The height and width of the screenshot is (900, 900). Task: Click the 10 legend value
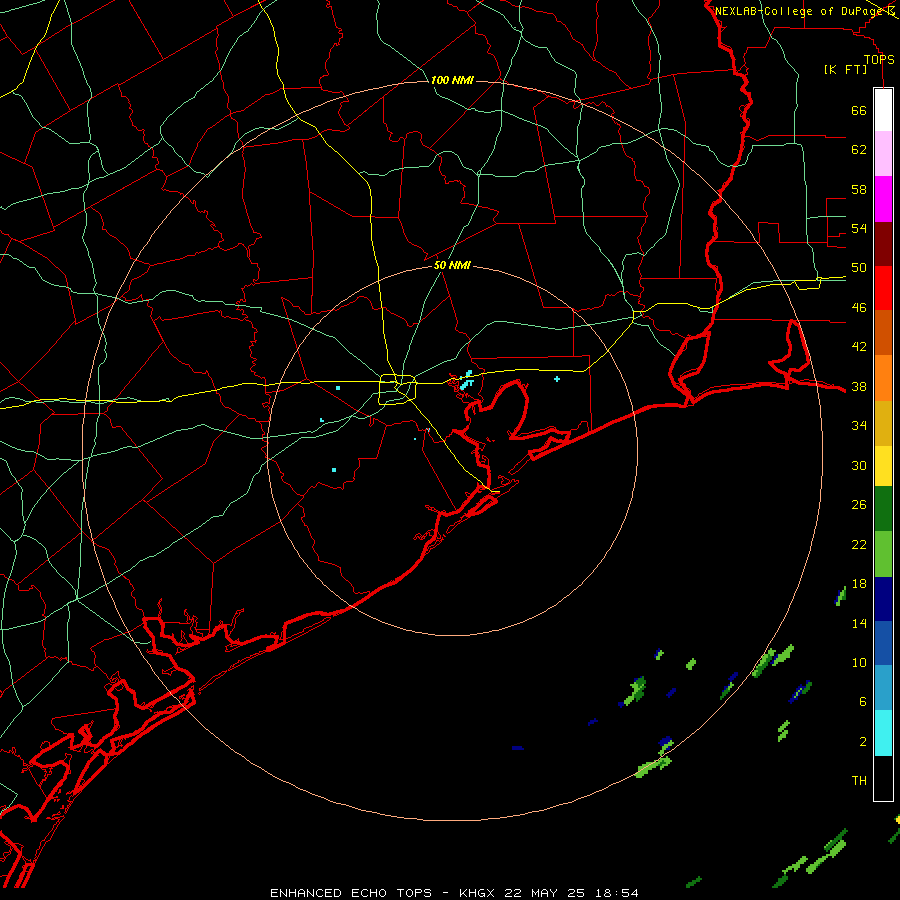pos(859,663)
